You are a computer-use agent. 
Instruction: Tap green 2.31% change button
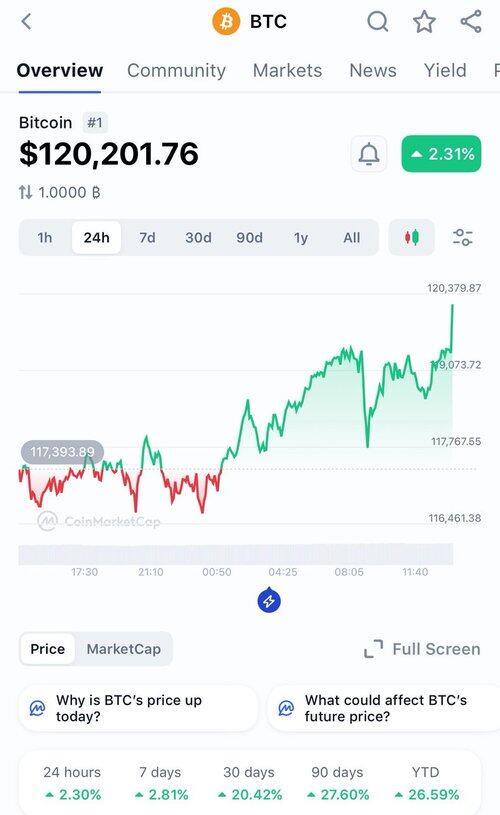[x=441, y=154]
